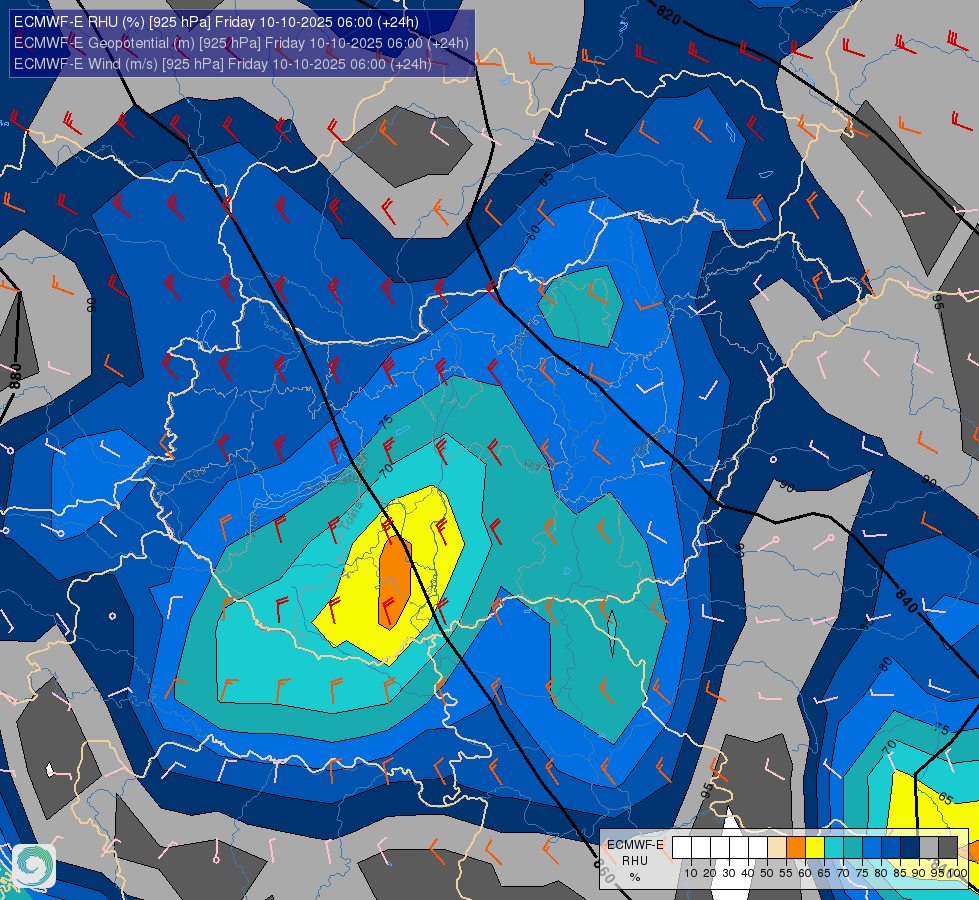The height and width of the screenshot is (900, 979).
Task: Click the '%' unit label in the legend box
Action: (635, 877)
